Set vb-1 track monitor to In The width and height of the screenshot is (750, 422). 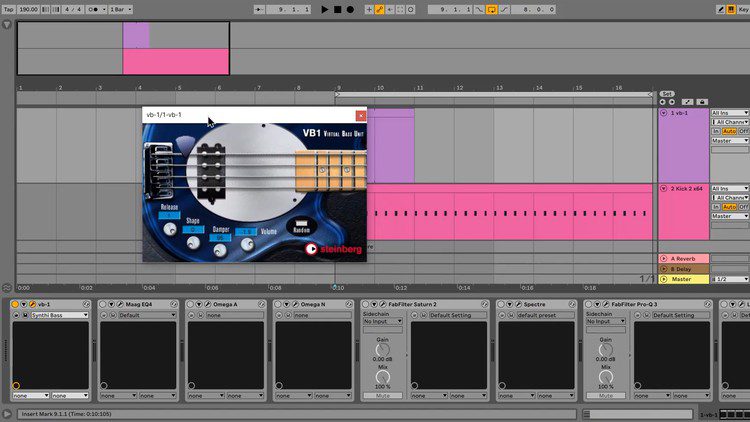coord(716,131)
